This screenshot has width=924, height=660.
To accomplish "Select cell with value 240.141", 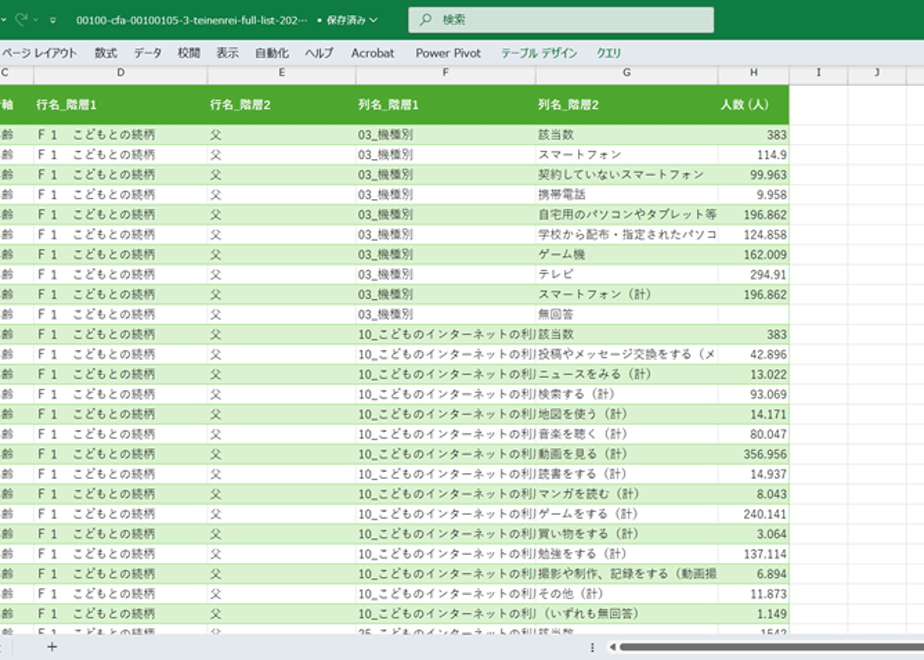I will [x=753, y=514].
